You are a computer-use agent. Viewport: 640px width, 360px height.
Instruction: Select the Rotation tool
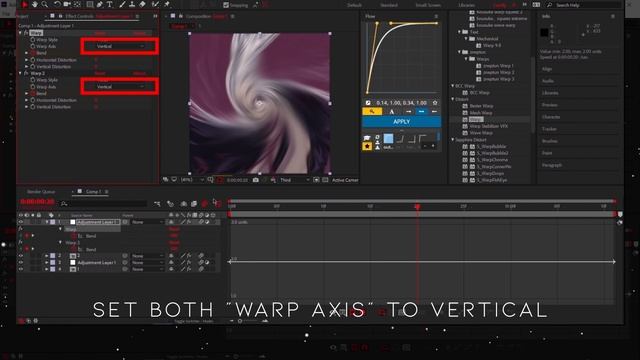click(x=57, y=4)
